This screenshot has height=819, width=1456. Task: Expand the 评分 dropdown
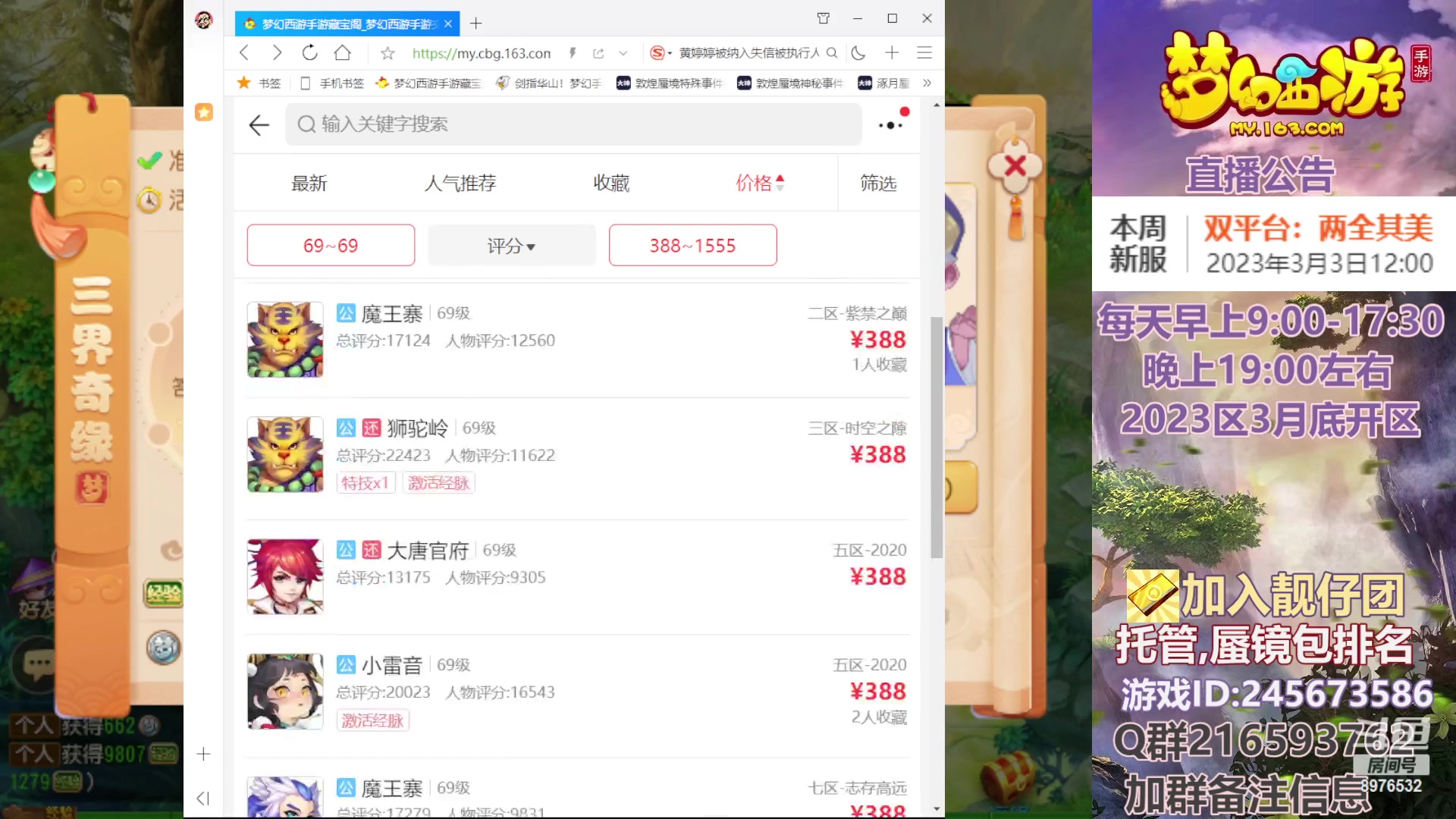[512, 245]
